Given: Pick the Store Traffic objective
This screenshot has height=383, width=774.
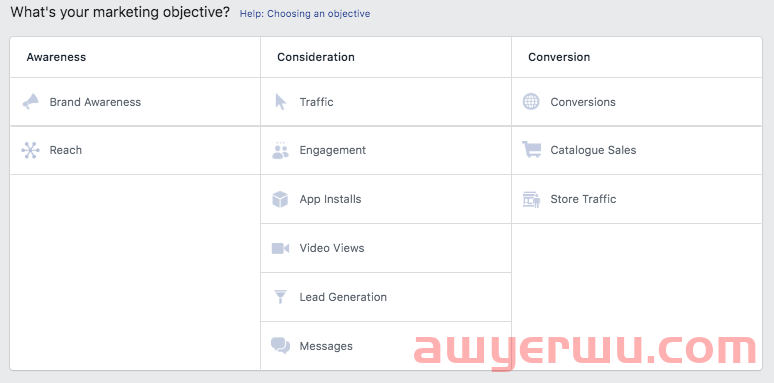Looking at the screenshot, I should [x=637, y=199].
